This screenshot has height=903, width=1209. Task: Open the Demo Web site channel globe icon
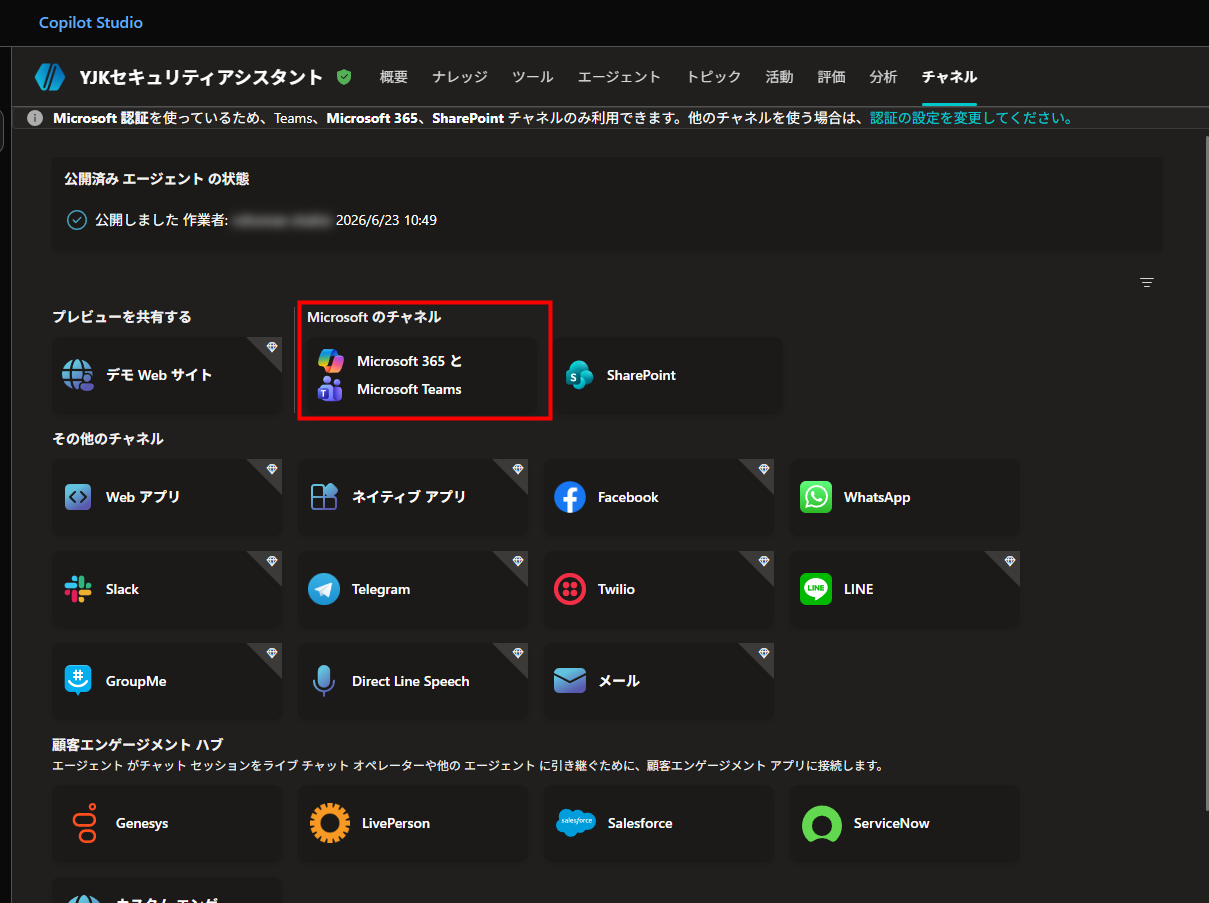click(78, 375)
